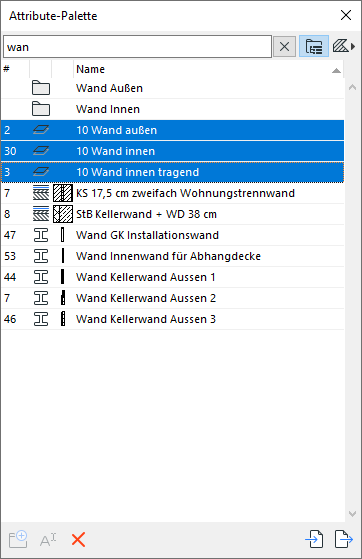Select Wand GK Installationswand profile

(173, 235)
